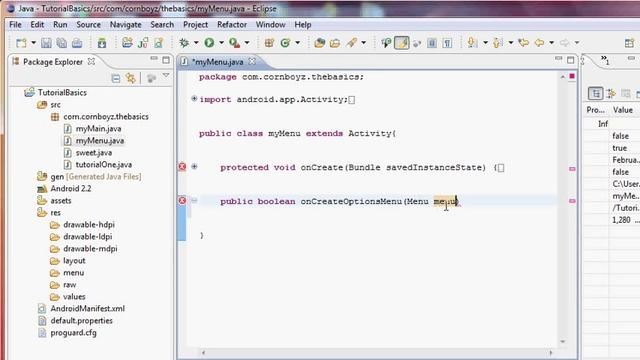Select the Android 2.2 library entry

coord(71,189)
